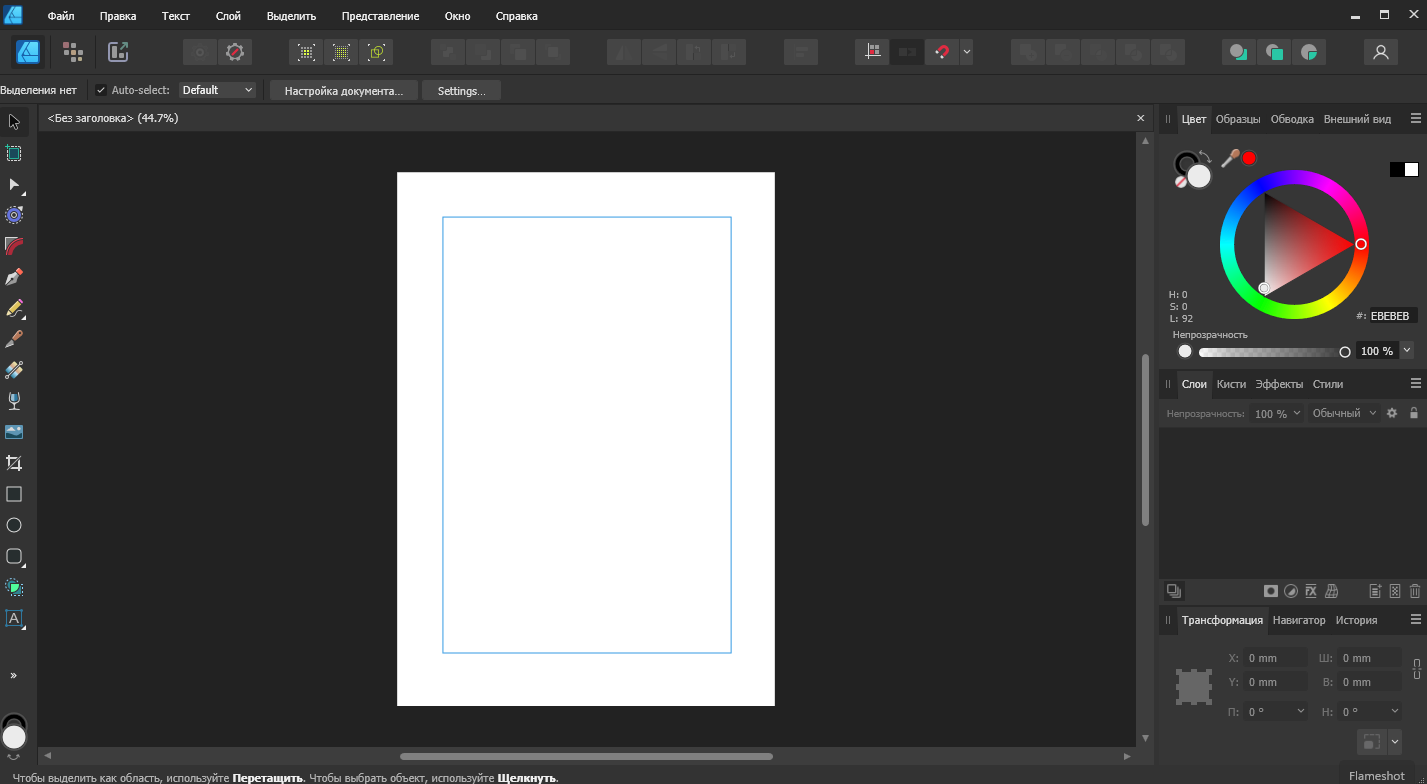
Task: Select the Rectangle tool
Action: click(x=14, y=494)
